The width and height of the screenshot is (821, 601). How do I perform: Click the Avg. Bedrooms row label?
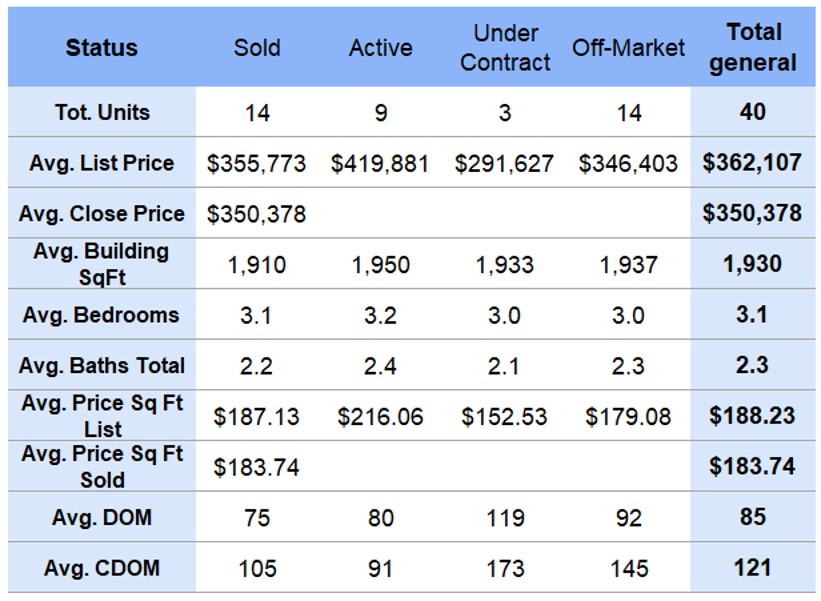pyautogui.click(x=101, y=315)
